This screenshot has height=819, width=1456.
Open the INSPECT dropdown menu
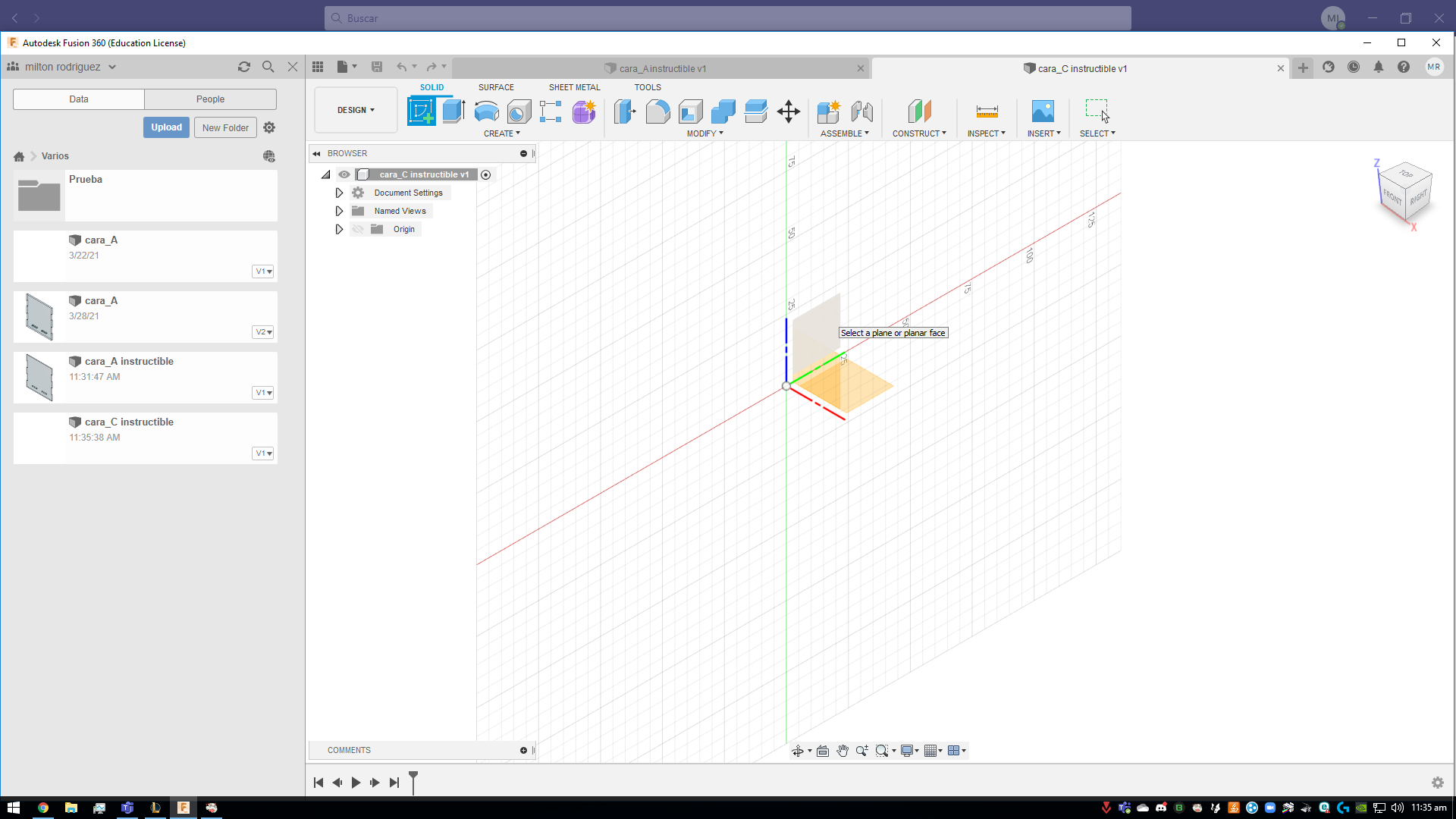point(987,133)
